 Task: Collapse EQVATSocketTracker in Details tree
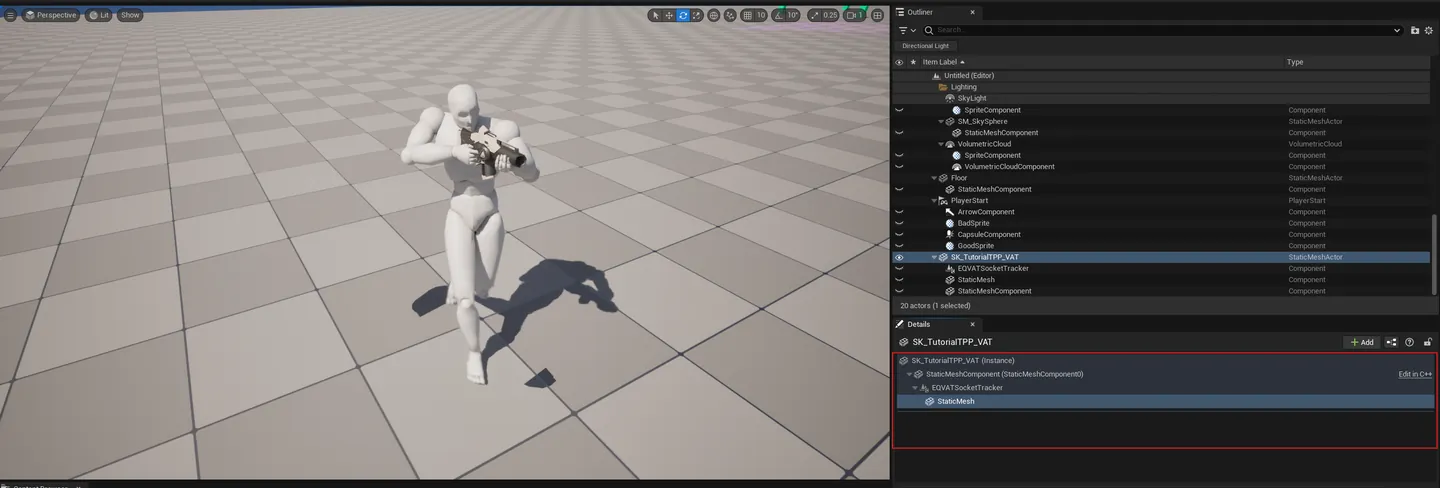914,388
